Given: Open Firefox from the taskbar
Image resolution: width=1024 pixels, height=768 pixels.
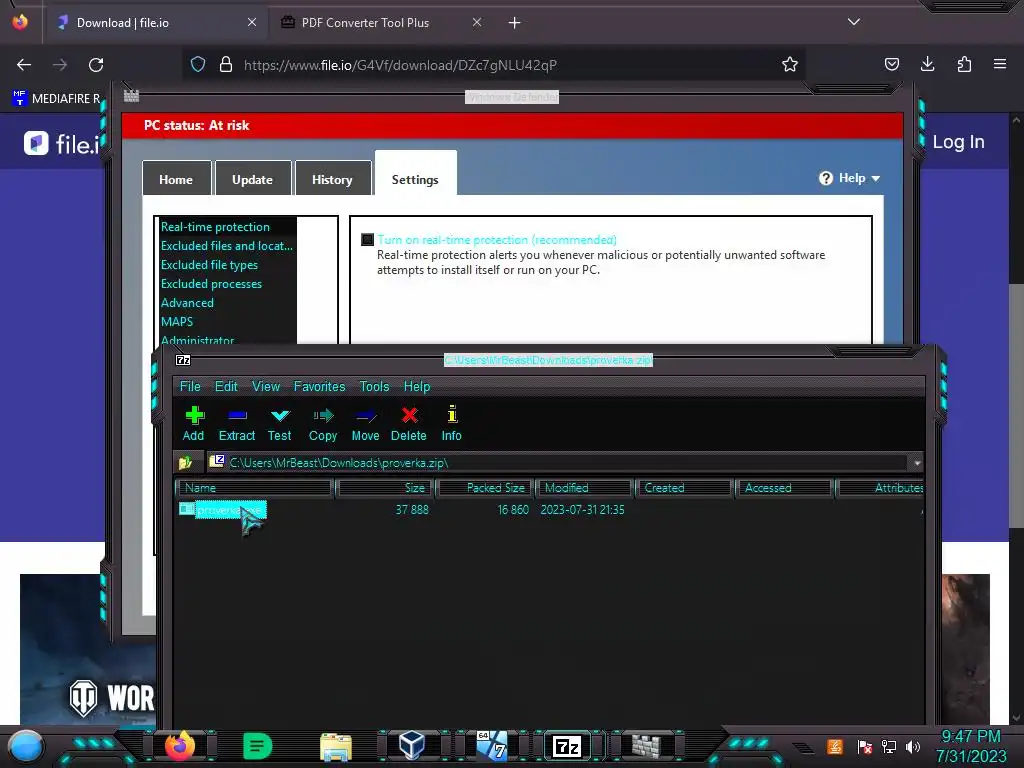Looking at the screenshot, I should coord(180,746).
